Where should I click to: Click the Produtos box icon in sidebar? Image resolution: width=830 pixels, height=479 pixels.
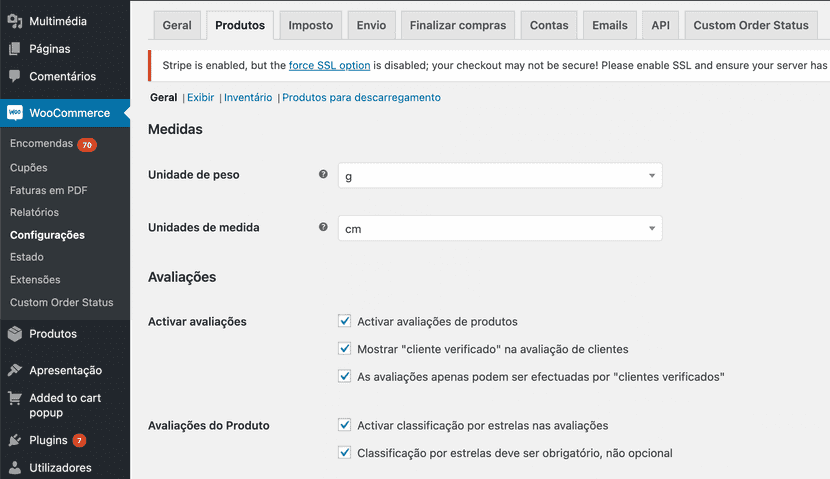[15, 334]
